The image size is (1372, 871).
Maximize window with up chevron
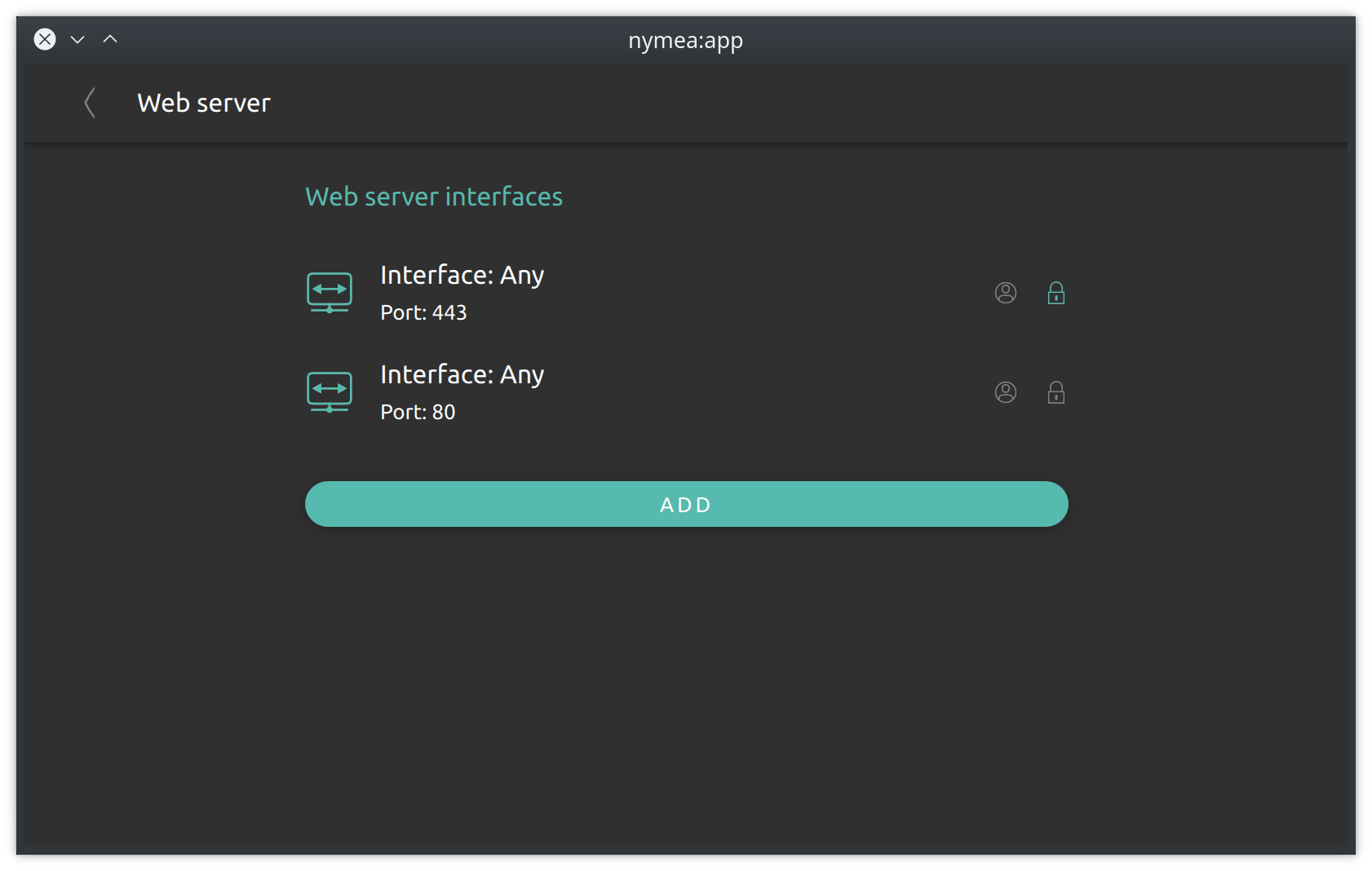(x=110, y=39)
